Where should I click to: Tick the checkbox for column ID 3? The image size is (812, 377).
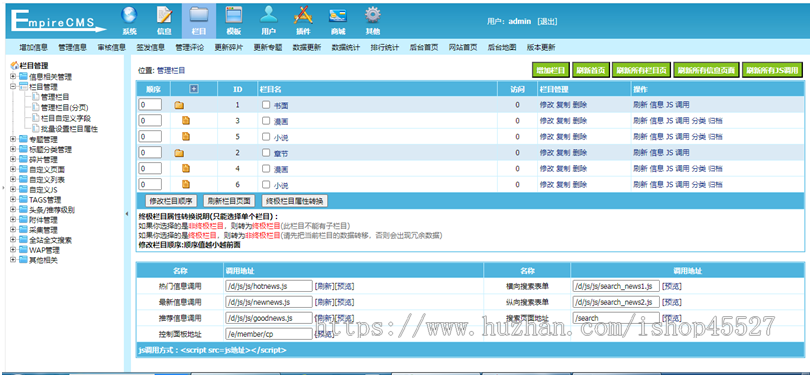click(266, 121)
